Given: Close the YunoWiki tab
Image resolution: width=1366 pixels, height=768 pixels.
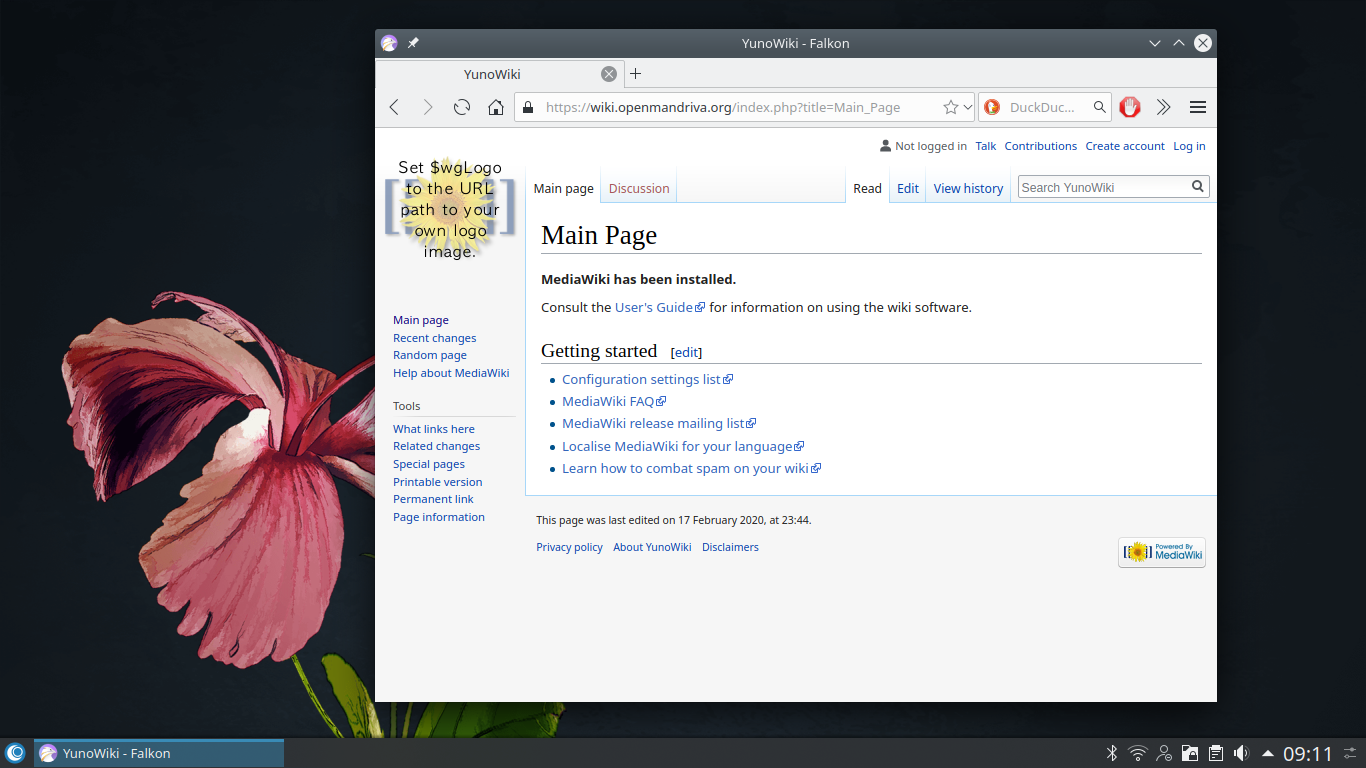Looking at the screenshot, I should pos(609,74).
